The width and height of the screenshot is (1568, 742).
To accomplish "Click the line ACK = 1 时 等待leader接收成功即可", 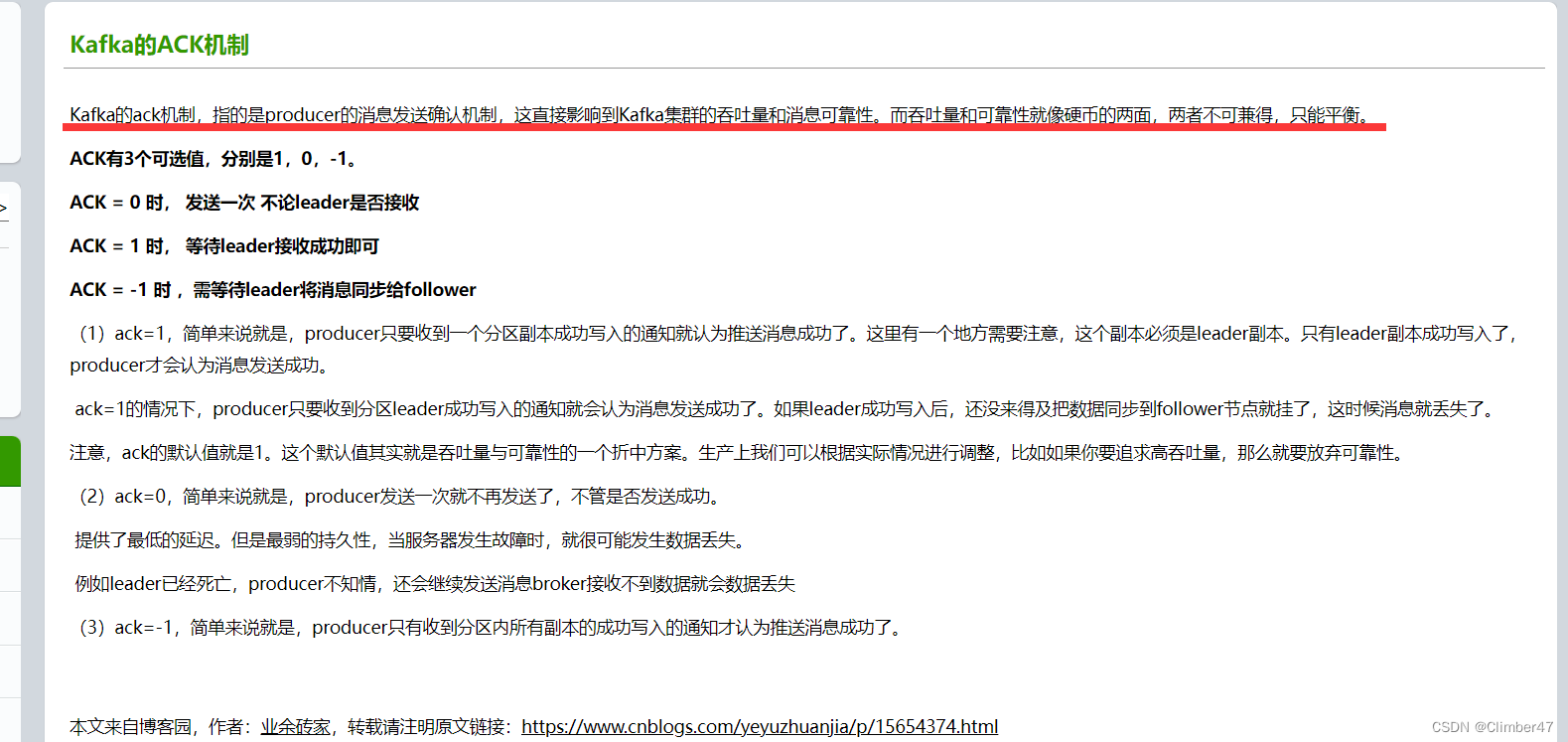I will tap(224, 246).
